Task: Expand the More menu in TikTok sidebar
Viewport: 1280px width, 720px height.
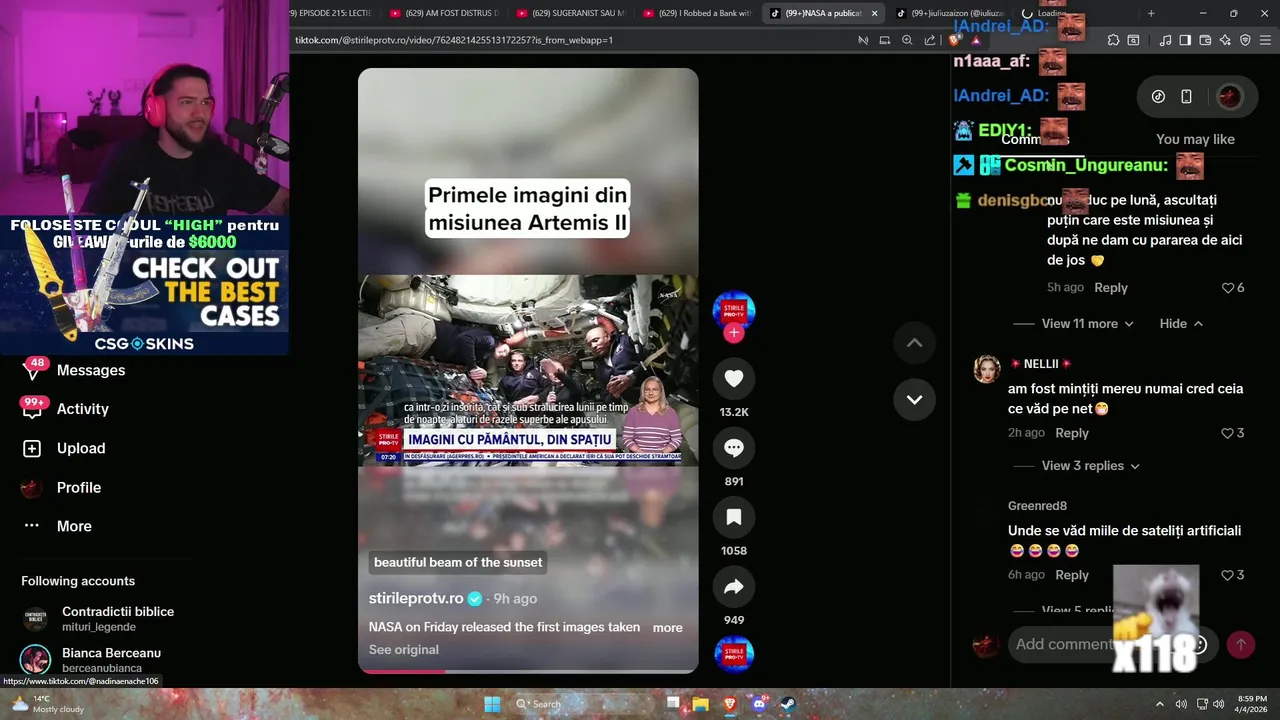Action: 57,526
